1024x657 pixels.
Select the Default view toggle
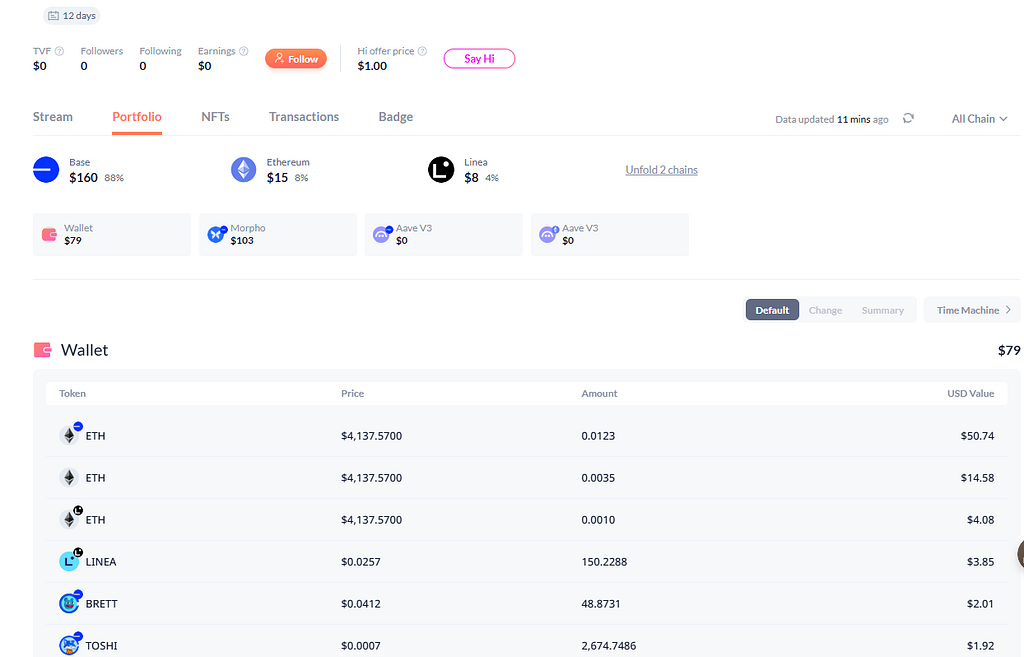click(772, 310)
